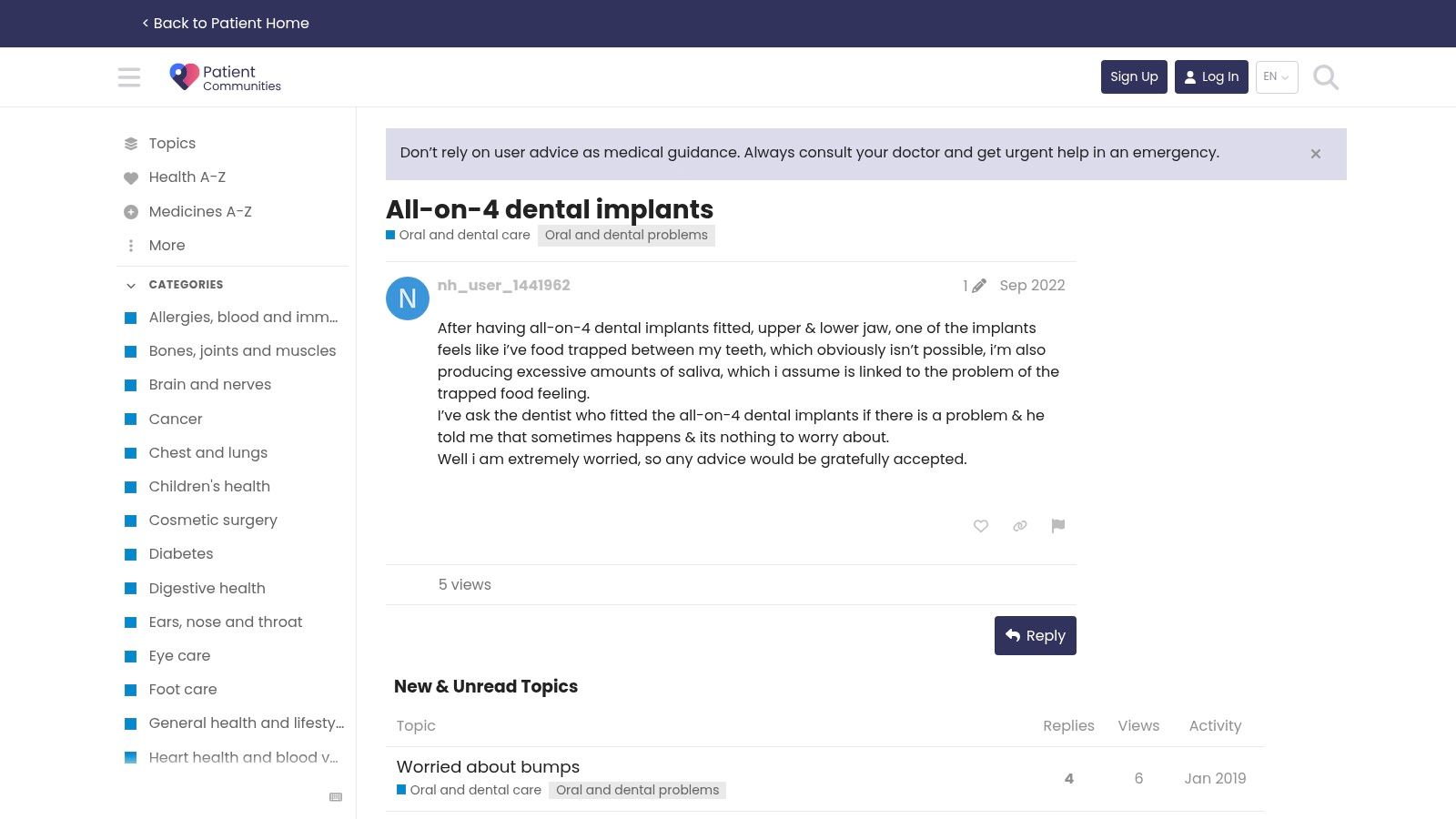Expand the More sidebar section

click(167, 246)
